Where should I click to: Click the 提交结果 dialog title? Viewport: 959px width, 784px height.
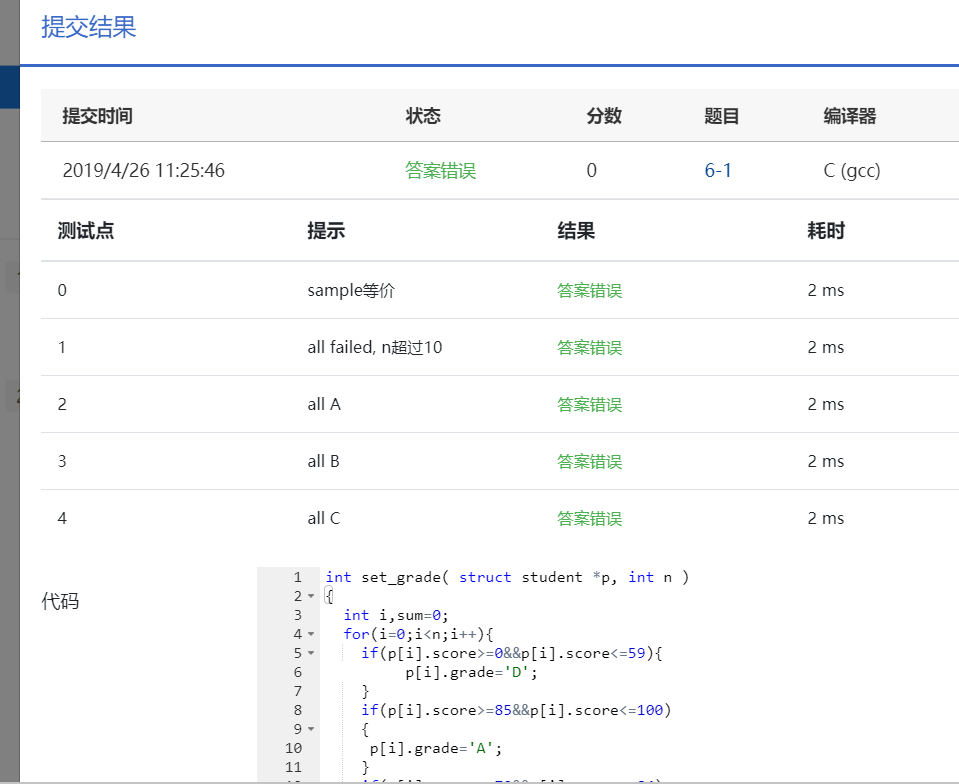click(x=89, y=27)
